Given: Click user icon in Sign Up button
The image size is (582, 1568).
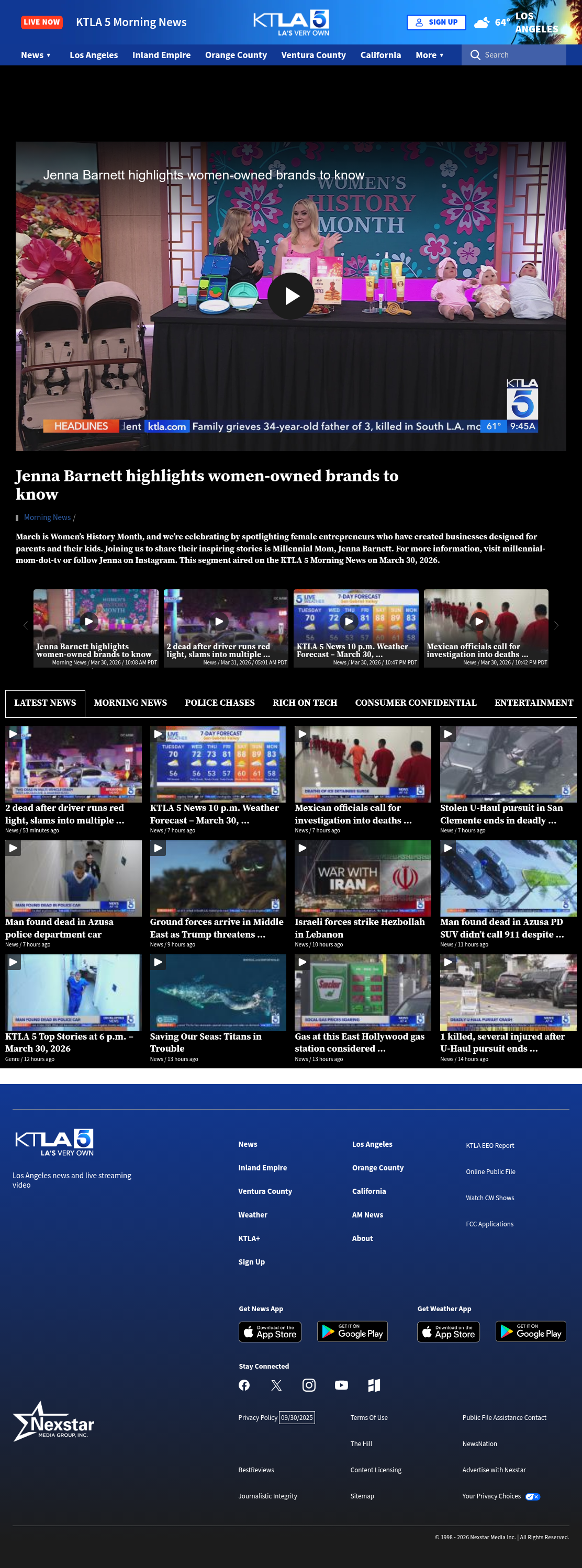Looking at the screenshot, I should [419, 22].
